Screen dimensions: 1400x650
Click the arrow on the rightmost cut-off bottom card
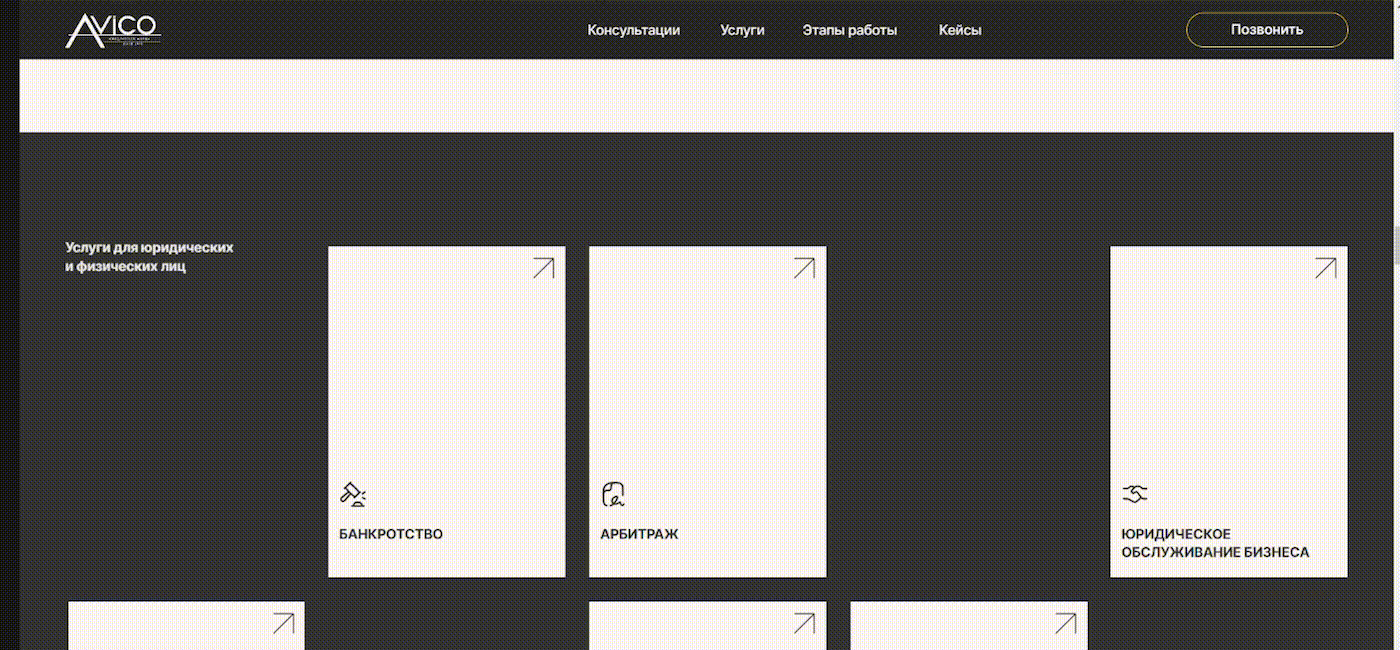1065,623
